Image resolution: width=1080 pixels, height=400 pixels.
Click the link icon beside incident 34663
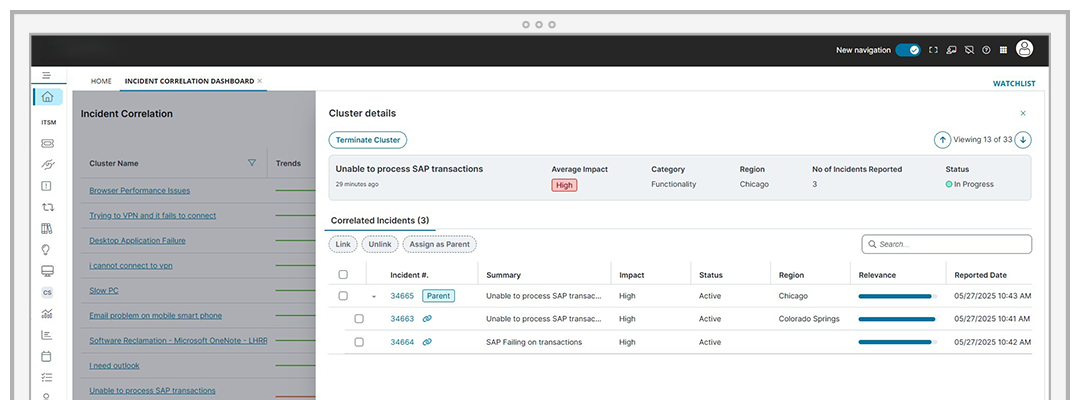(x=427, y=319)
